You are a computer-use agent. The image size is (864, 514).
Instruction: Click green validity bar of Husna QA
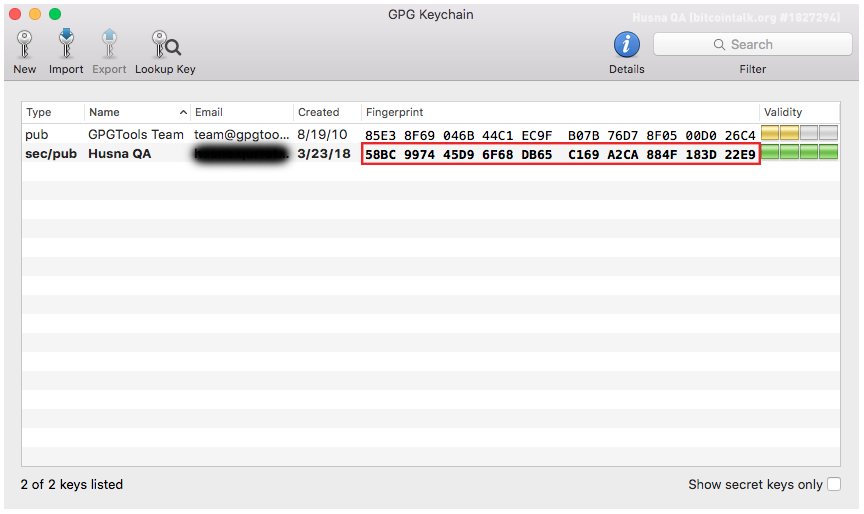point(800,152)
